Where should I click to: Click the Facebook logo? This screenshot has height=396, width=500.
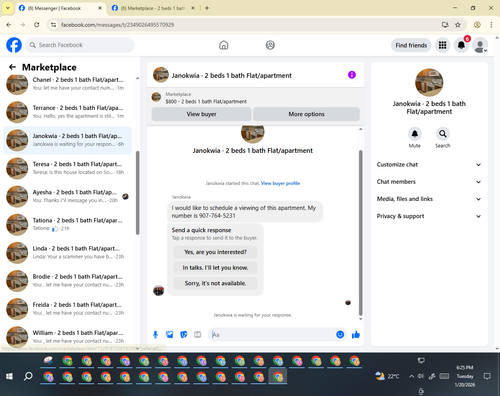[x=14, y=45]
